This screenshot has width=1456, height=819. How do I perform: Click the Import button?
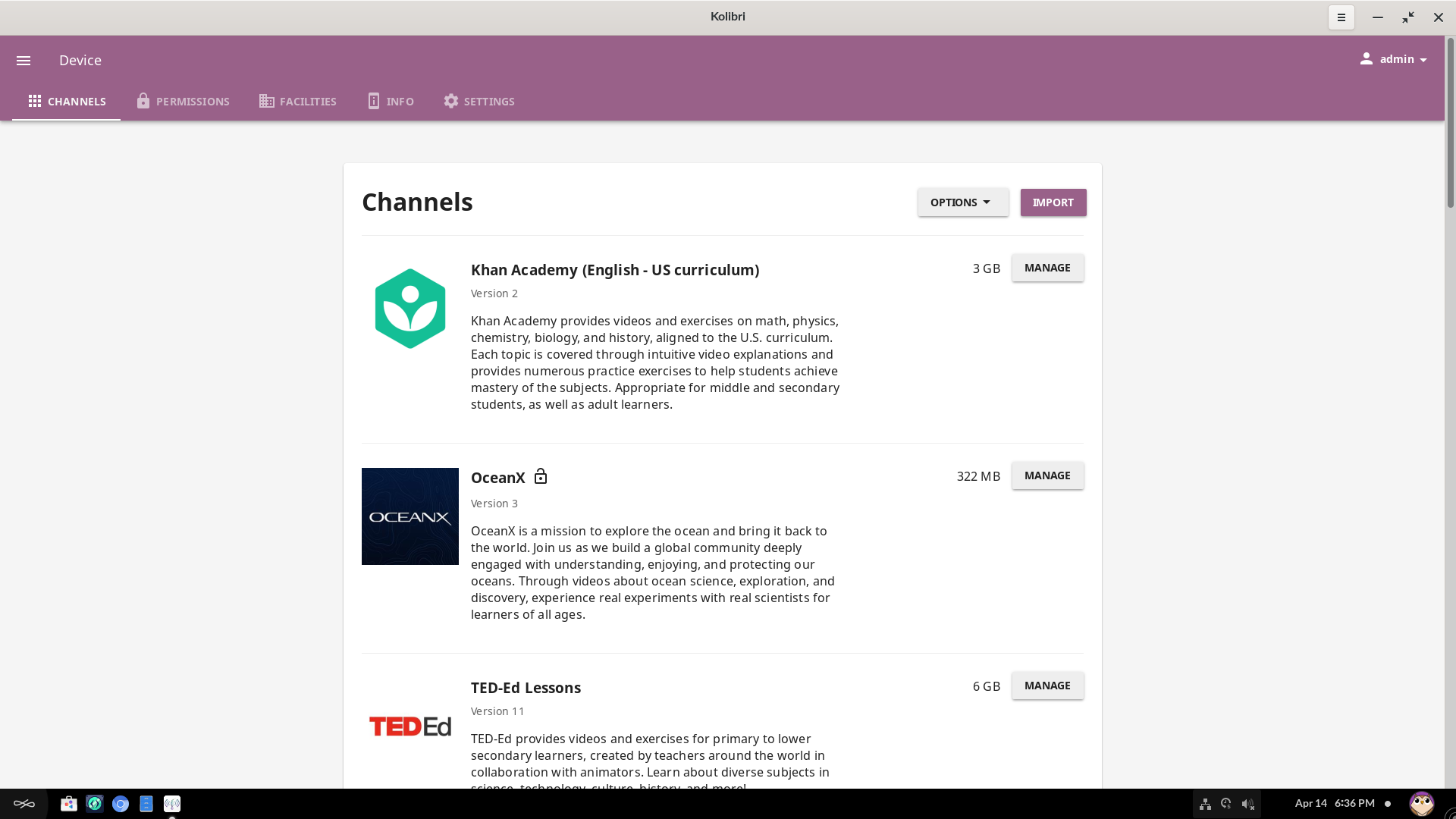point(1053,202)
